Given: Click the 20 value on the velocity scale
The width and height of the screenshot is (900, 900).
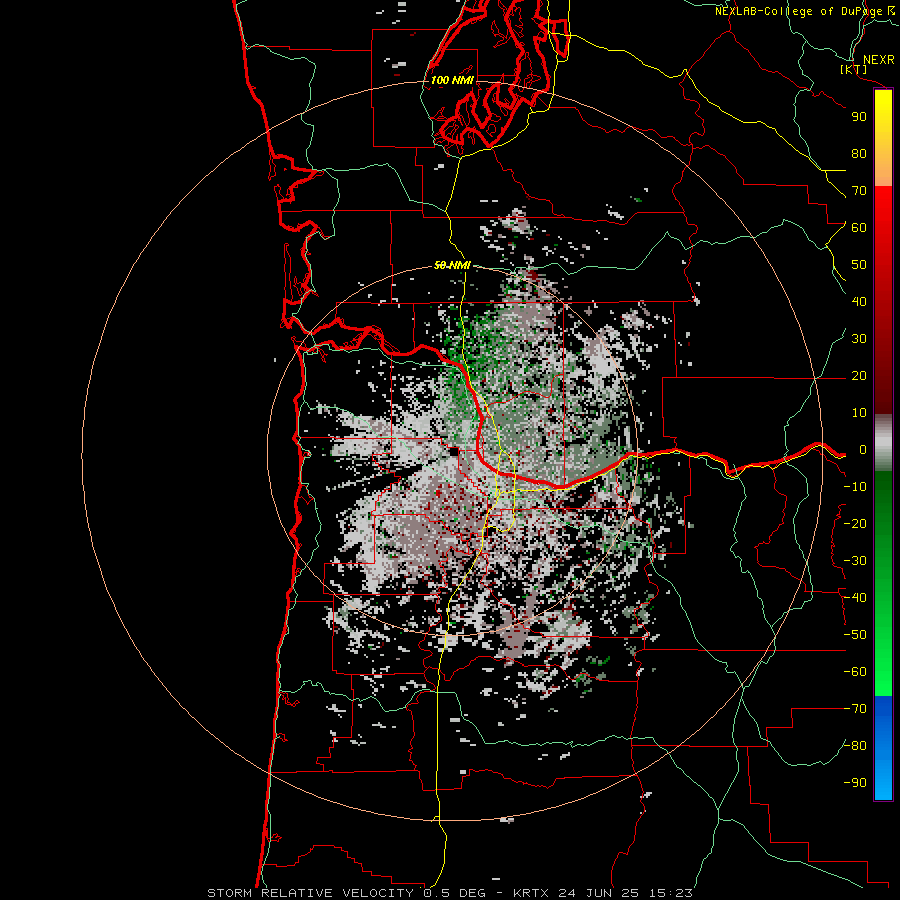Looking at the screenshot, I should pos(859,376).
